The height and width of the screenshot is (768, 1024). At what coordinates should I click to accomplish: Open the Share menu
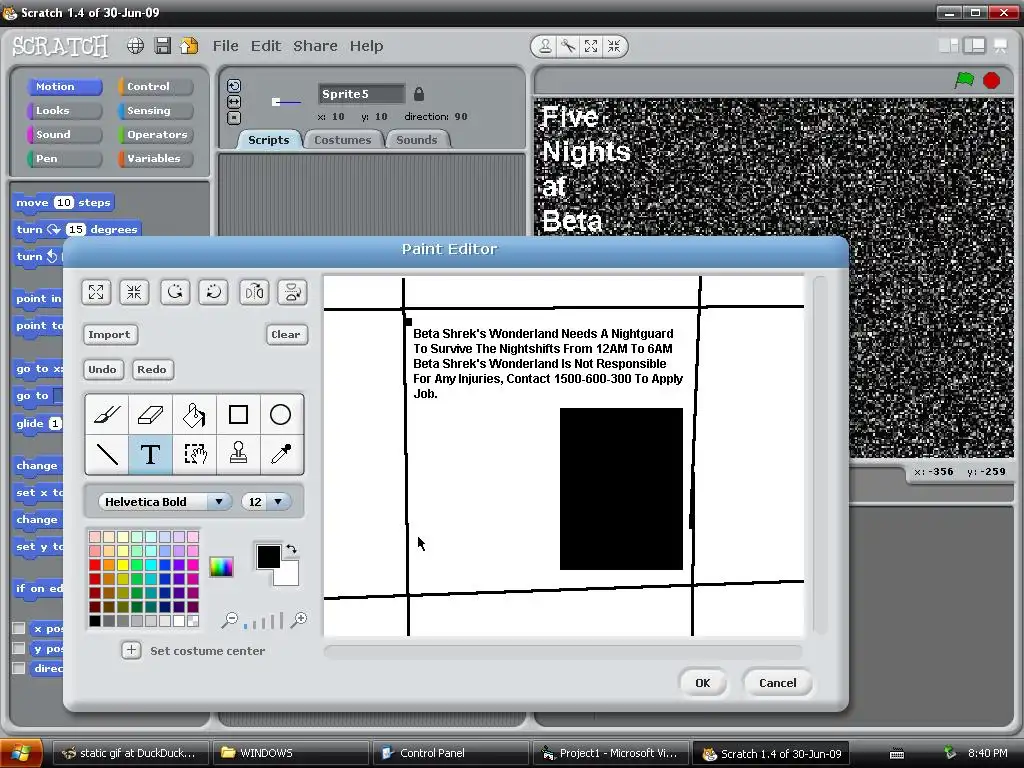coord(315,46)
